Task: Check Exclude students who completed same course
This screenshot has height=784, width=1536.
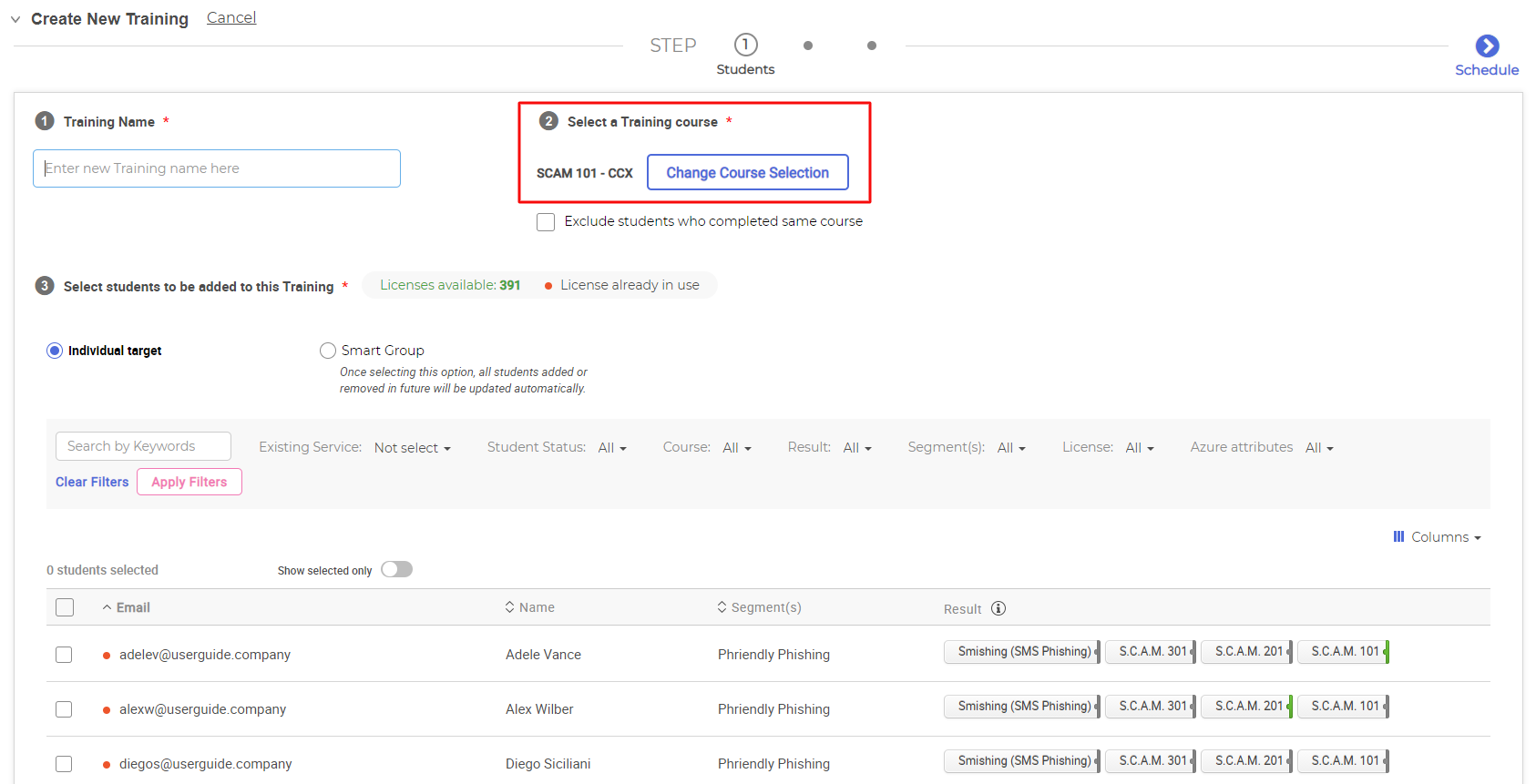Action: click(546, 222)
